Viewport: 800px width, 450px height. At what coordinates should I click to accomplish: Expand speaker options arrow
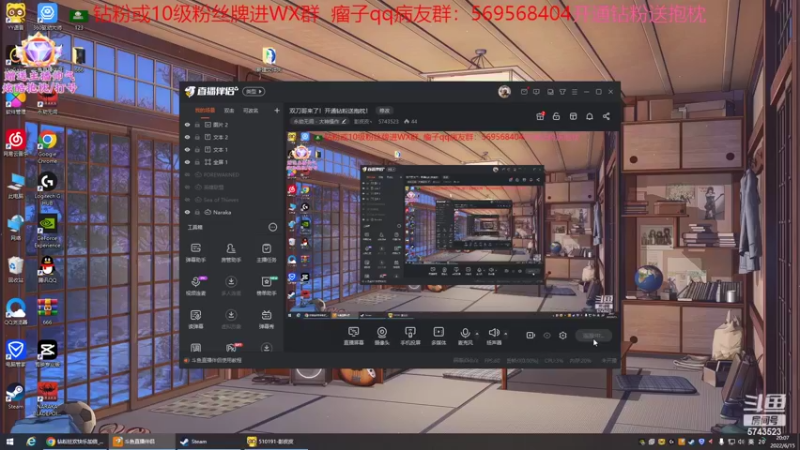[x=506, y=334]
